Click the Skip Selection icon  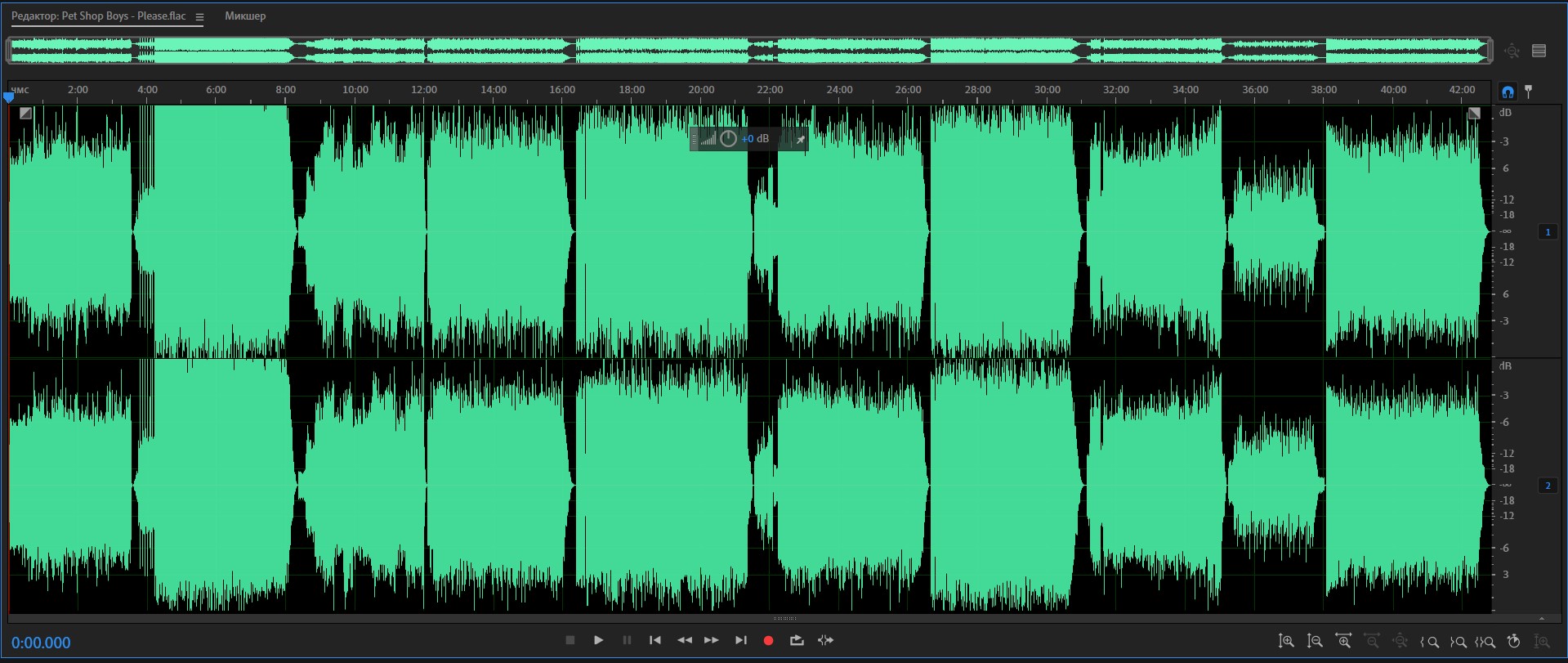pyautogui.click(x=825, y=640)
